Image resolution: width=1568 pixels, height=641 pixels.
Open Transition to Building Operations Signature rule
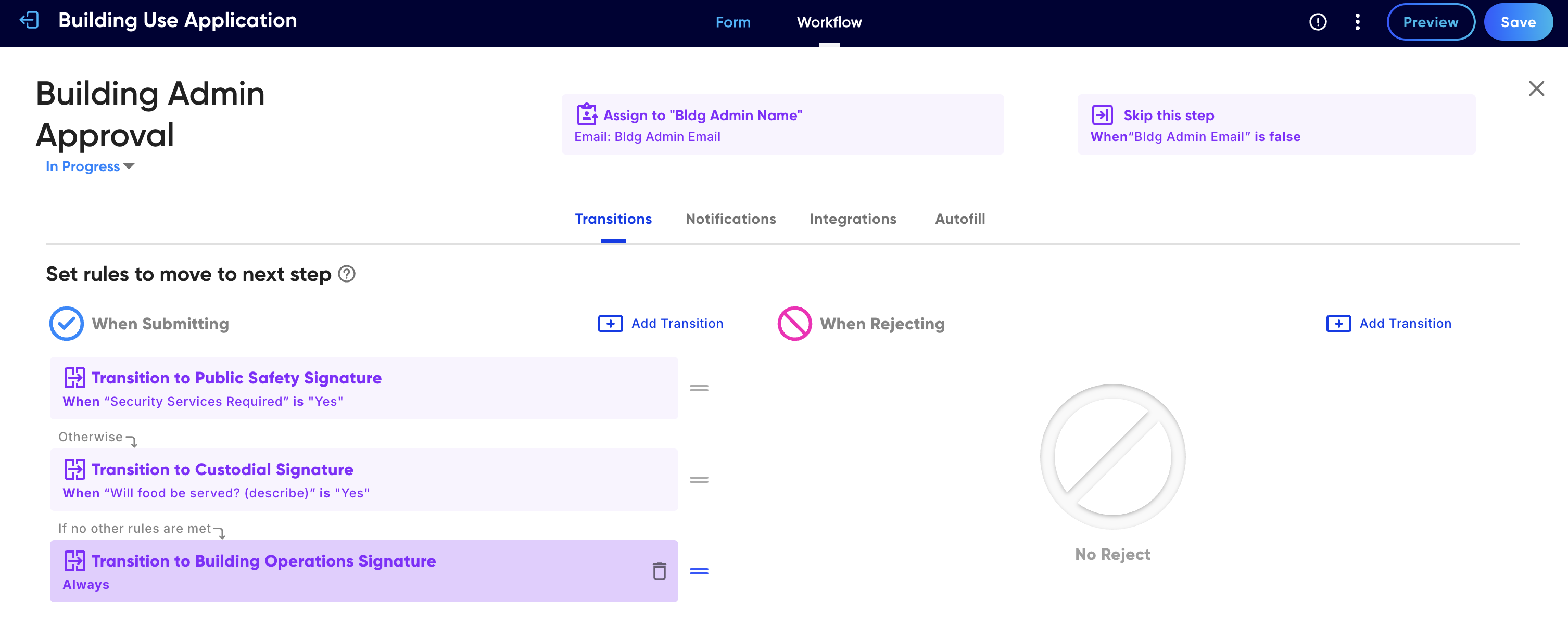tap(363, 571)
